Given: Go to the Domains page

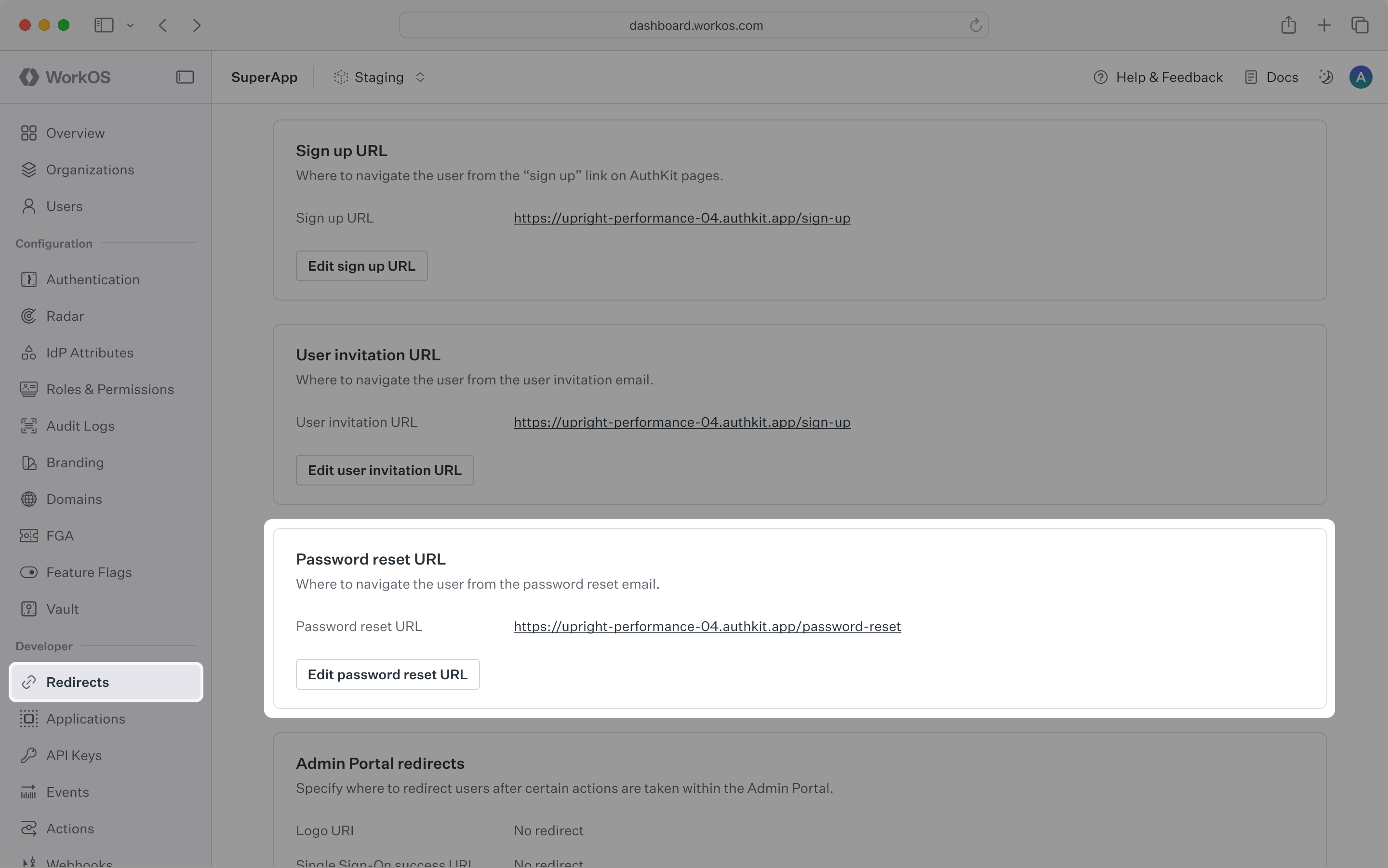Looking at the screenshot, I should point(74,499).
